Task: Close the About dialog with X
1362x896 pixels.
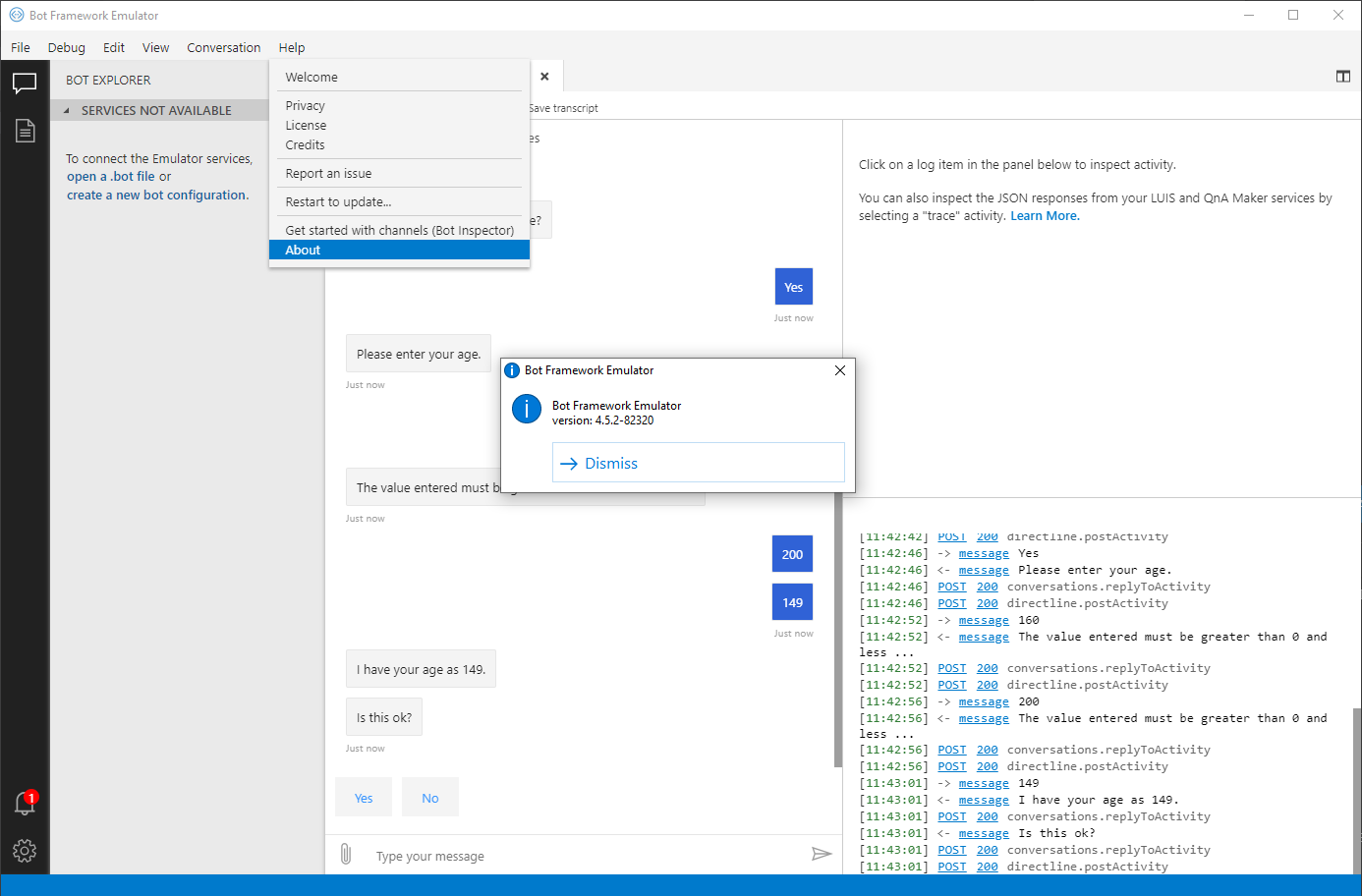Action: (x=840, y=370)
